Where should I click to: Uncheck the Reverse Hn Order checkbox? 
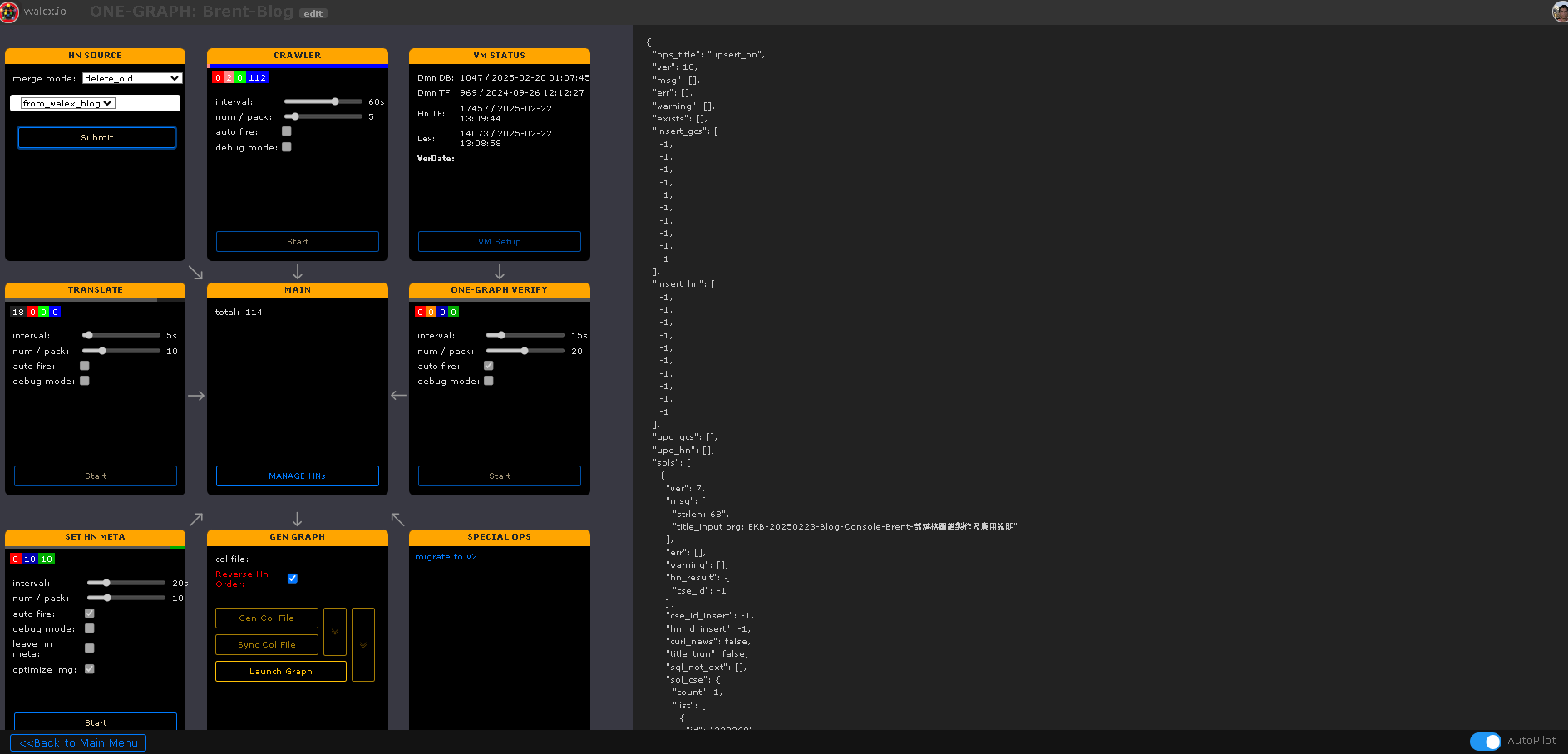[x=293, y=579]
